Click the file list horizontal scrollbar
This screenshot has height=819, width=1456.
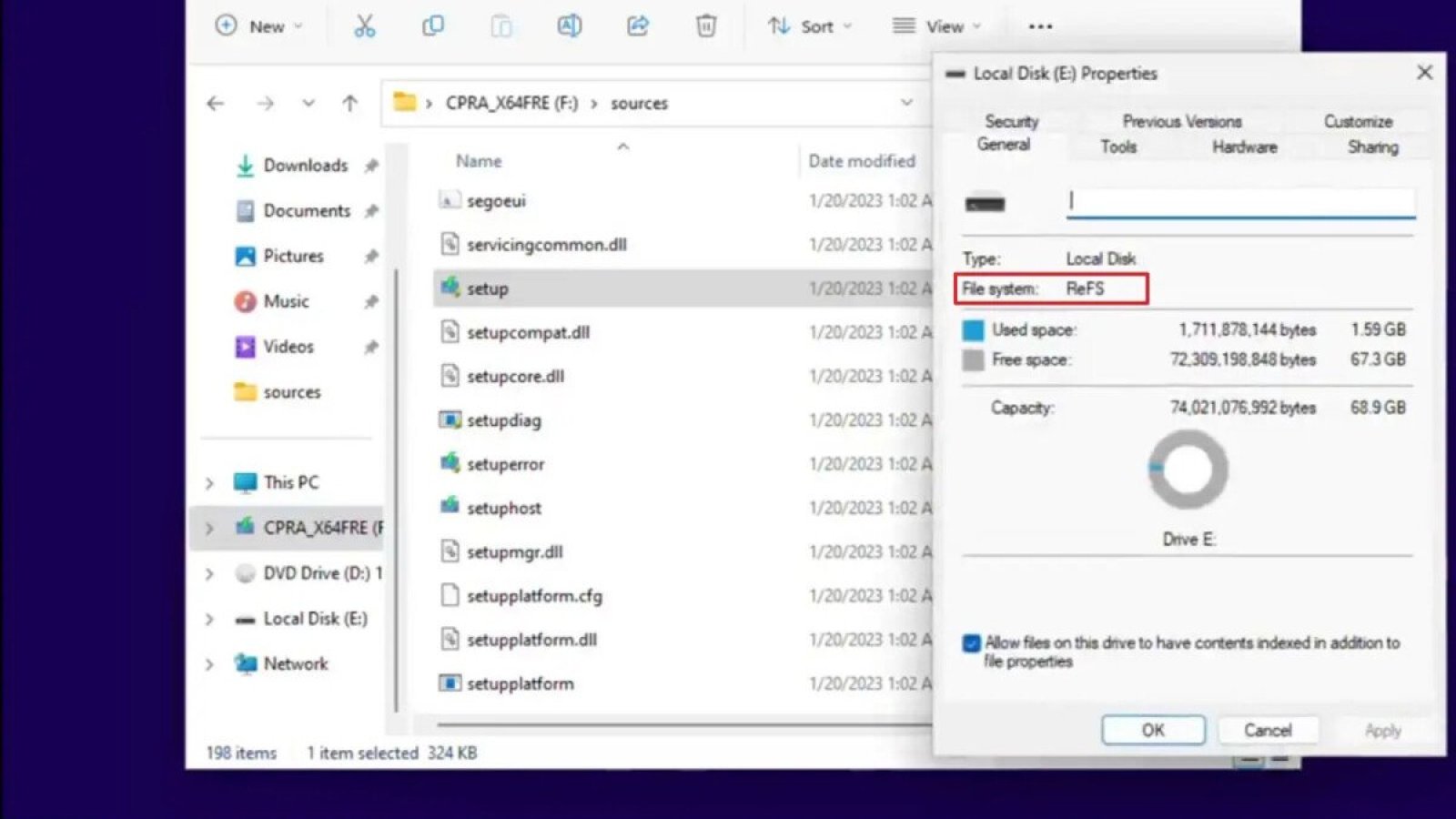tap(683, 724)
